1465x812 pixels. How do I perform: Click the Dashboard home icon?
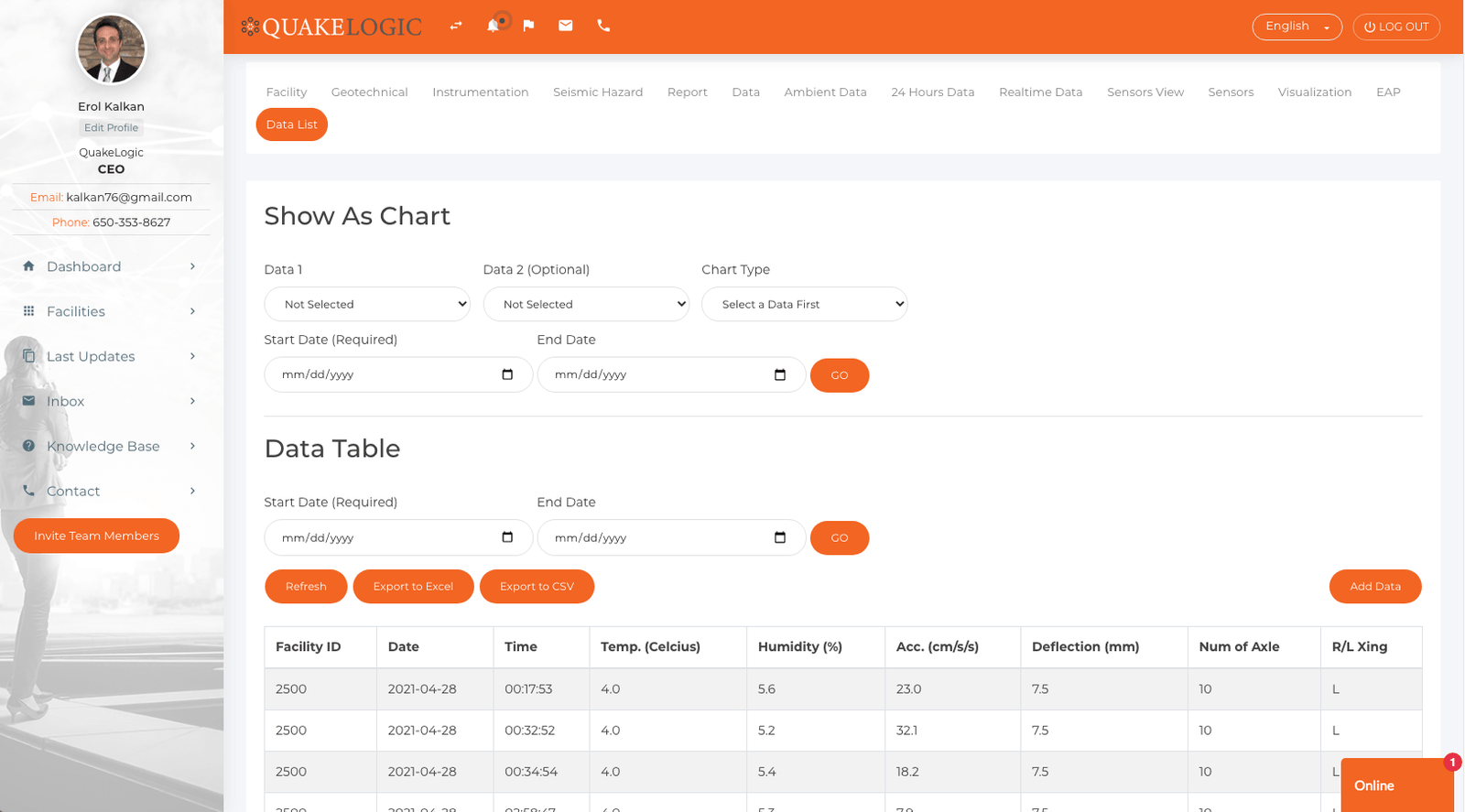pos(28,266)
